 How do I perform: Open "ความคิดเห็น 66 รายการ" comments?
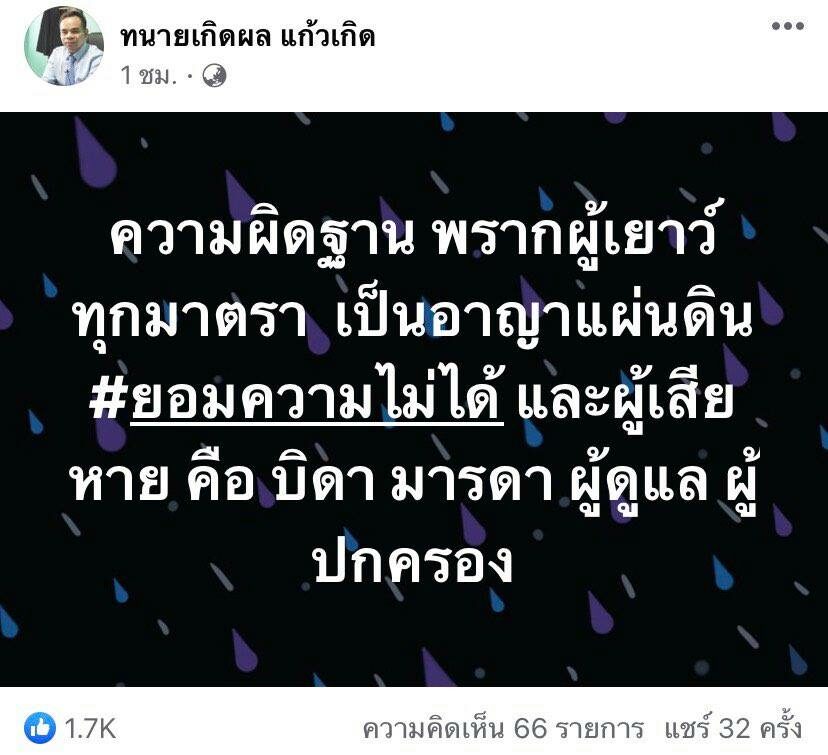(503, 729)
